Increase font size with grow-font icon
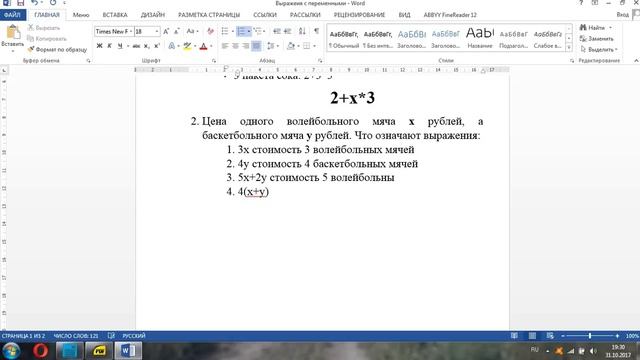 166,31
